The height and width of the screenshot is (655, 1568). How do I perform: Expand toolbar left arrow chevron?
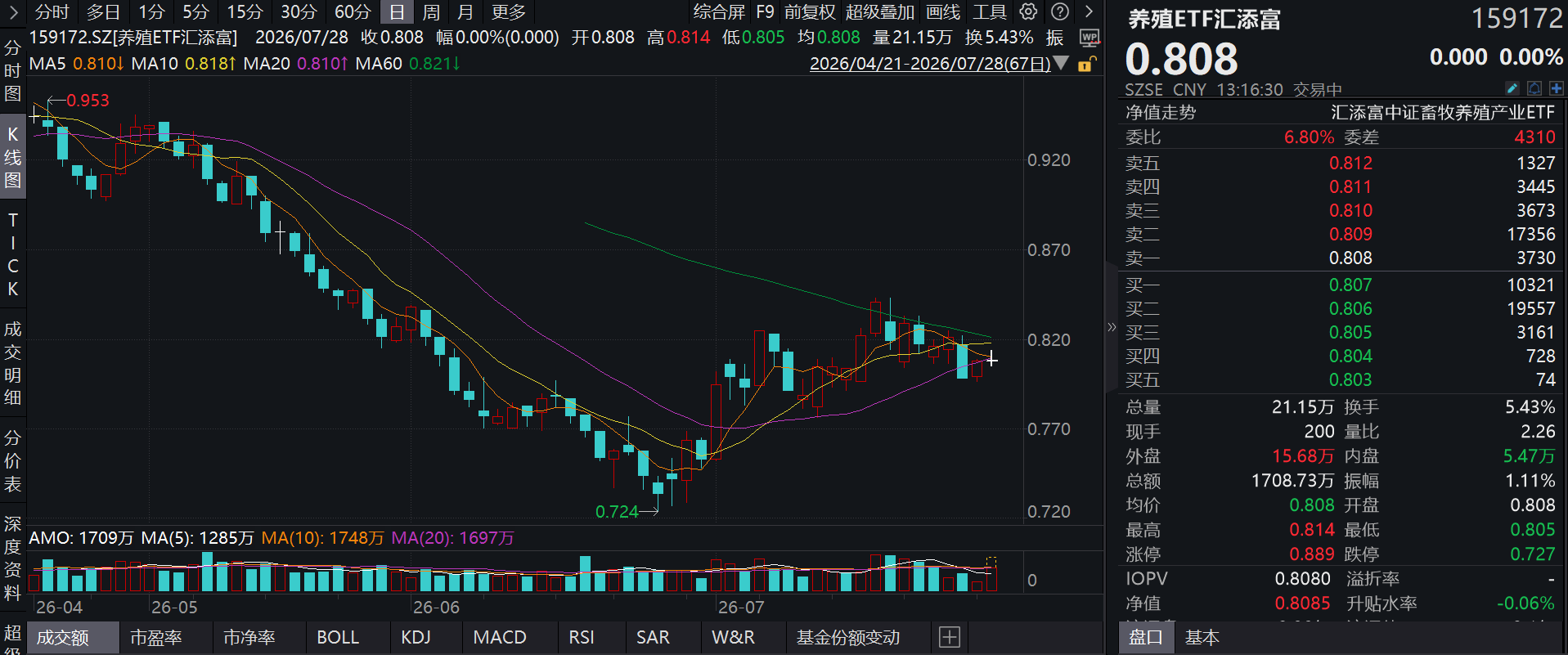pos(12,11)
